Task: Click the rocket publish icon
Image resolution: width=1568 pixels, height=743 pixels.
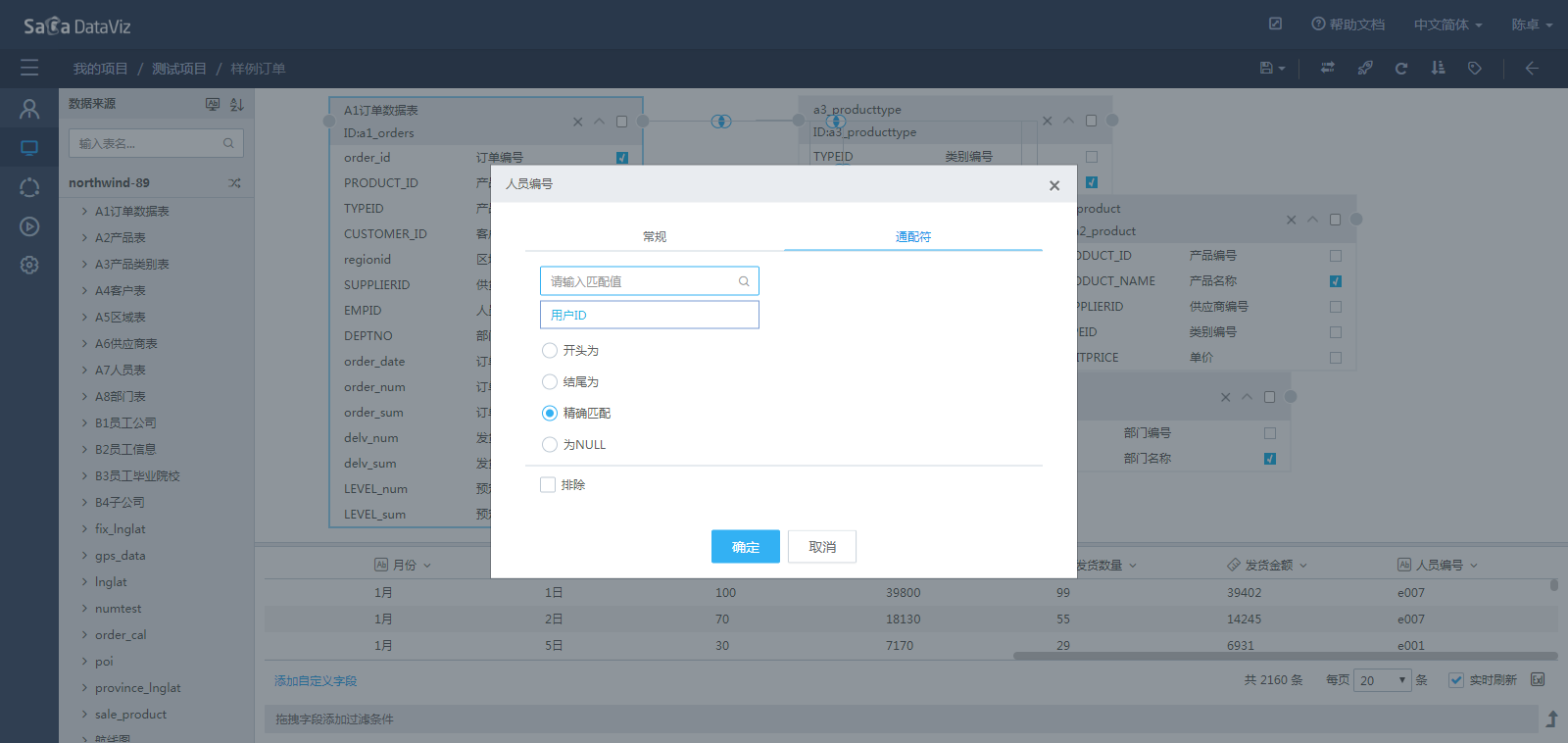Action: (x=1364, y=68)
